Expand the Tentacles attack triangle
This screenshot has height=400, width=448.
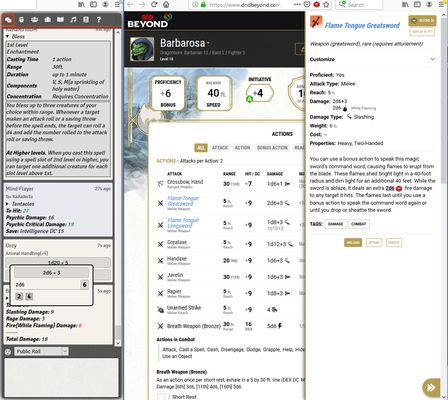click(x=7, y=204)
